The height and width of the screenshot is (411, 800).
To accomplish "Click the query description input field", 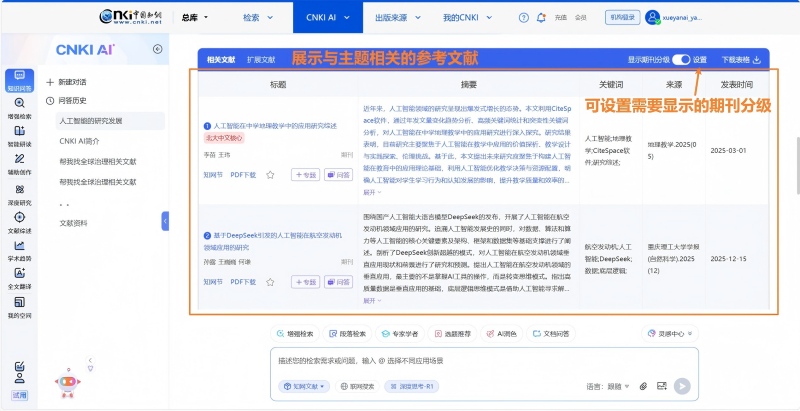I will (x=450, y=361).
